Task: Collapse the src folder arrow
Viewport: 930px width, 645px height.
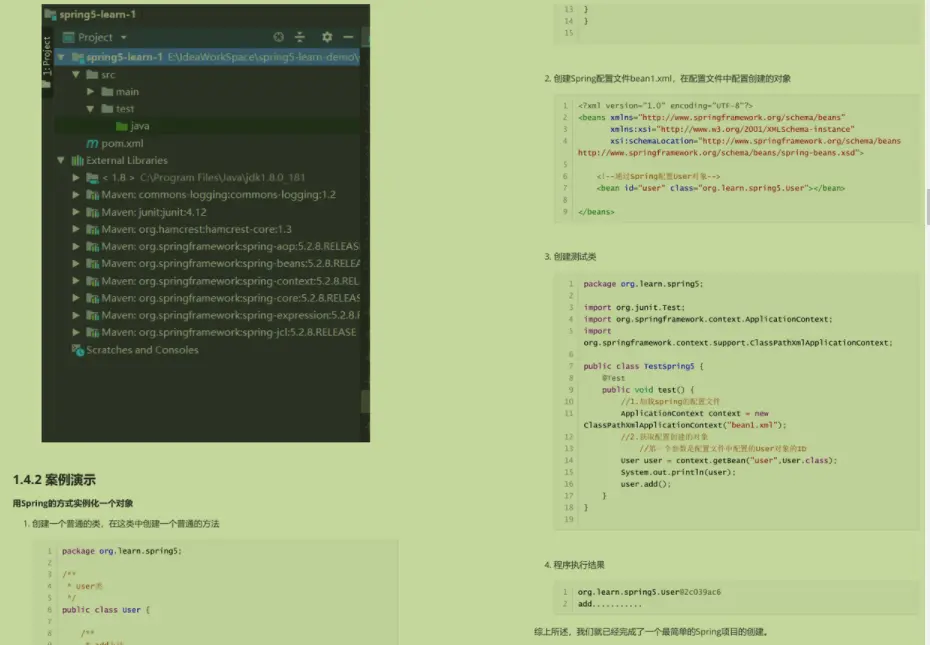Action: (x=76, y=75)
